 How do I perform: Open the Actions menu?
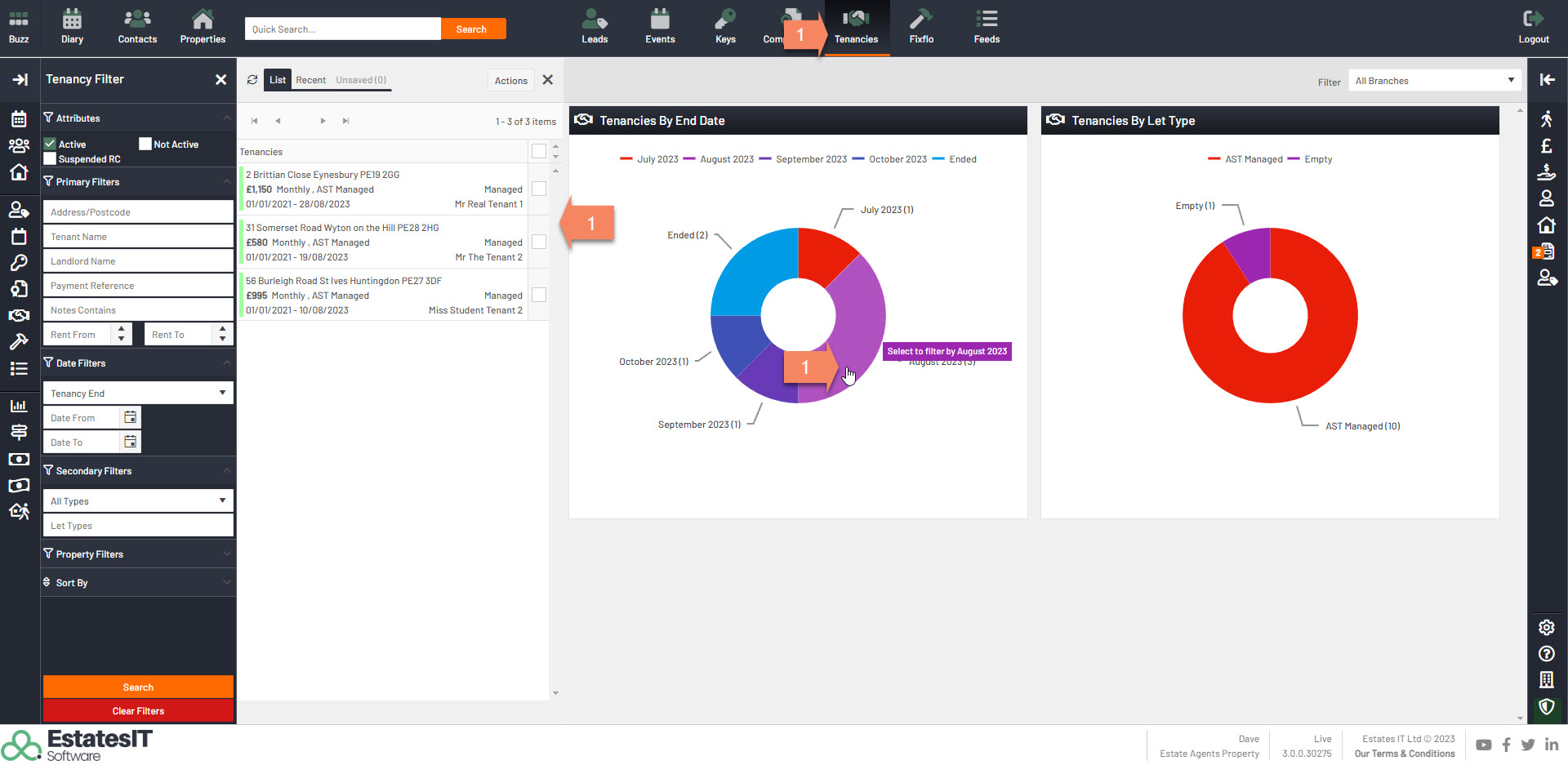pyautogui.click(x=510, y=80)
